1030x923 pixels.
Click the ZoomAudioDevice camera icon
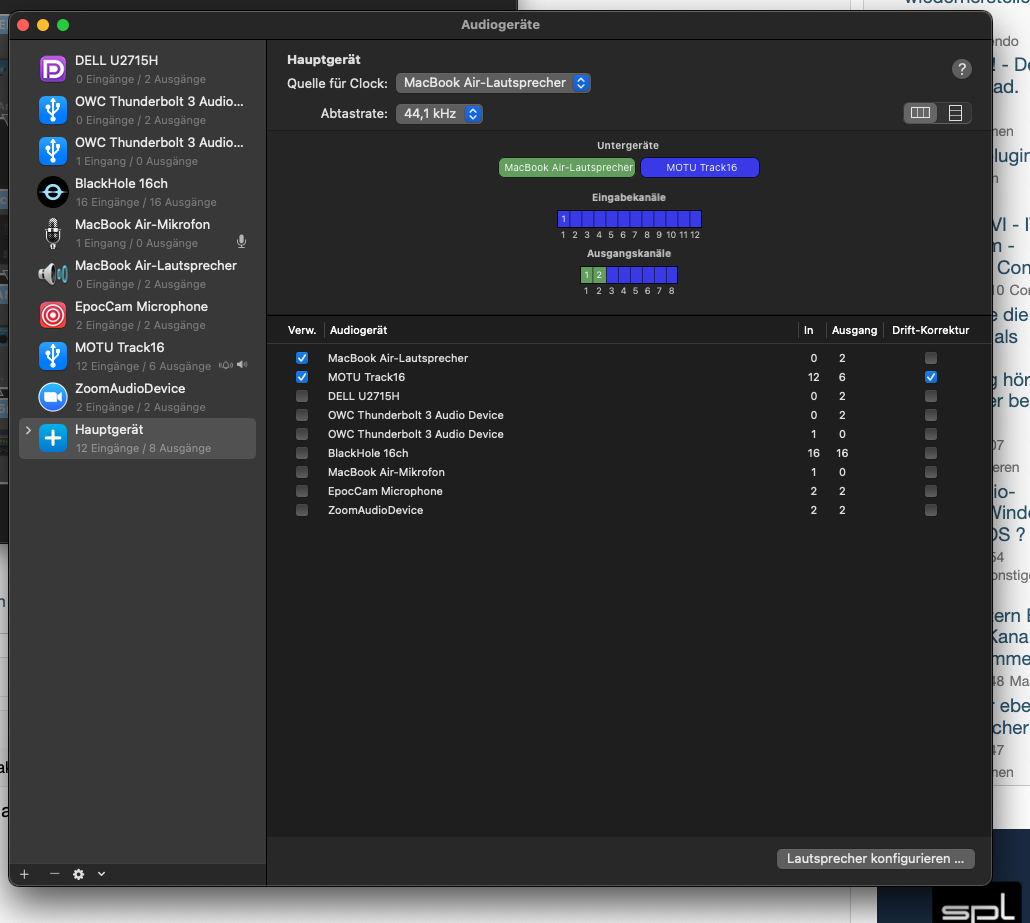(x=53, y=397)
